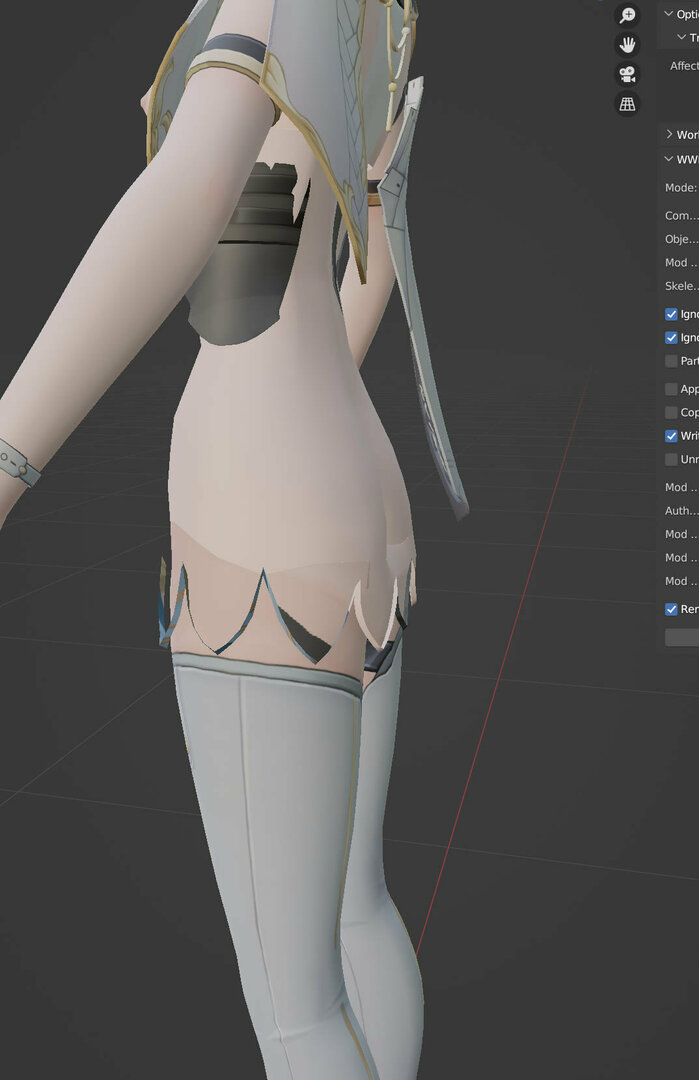This screenshot has height=1080, width=699.
Task: Click the "Auth..." label
Action: click(682, 510)
